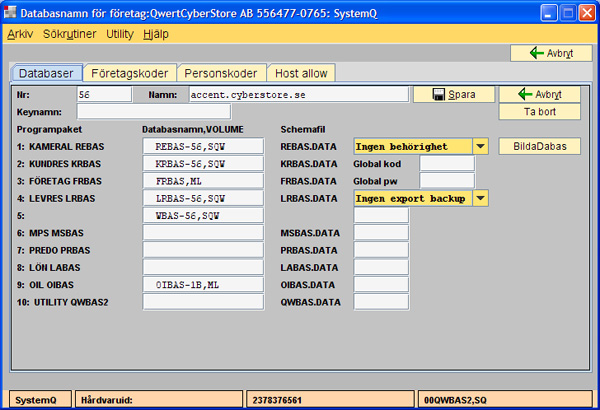Click the BildaDabas button
Viewport: 600px width, 410px height.
tap(540, 146)
